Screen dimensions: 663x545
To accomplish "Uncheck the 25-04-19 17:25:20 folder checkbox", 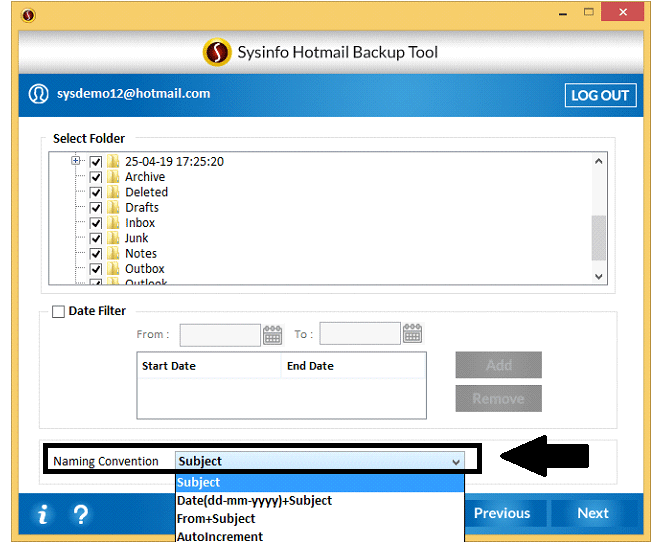I will pyautogui.click(x=96, y=162).
